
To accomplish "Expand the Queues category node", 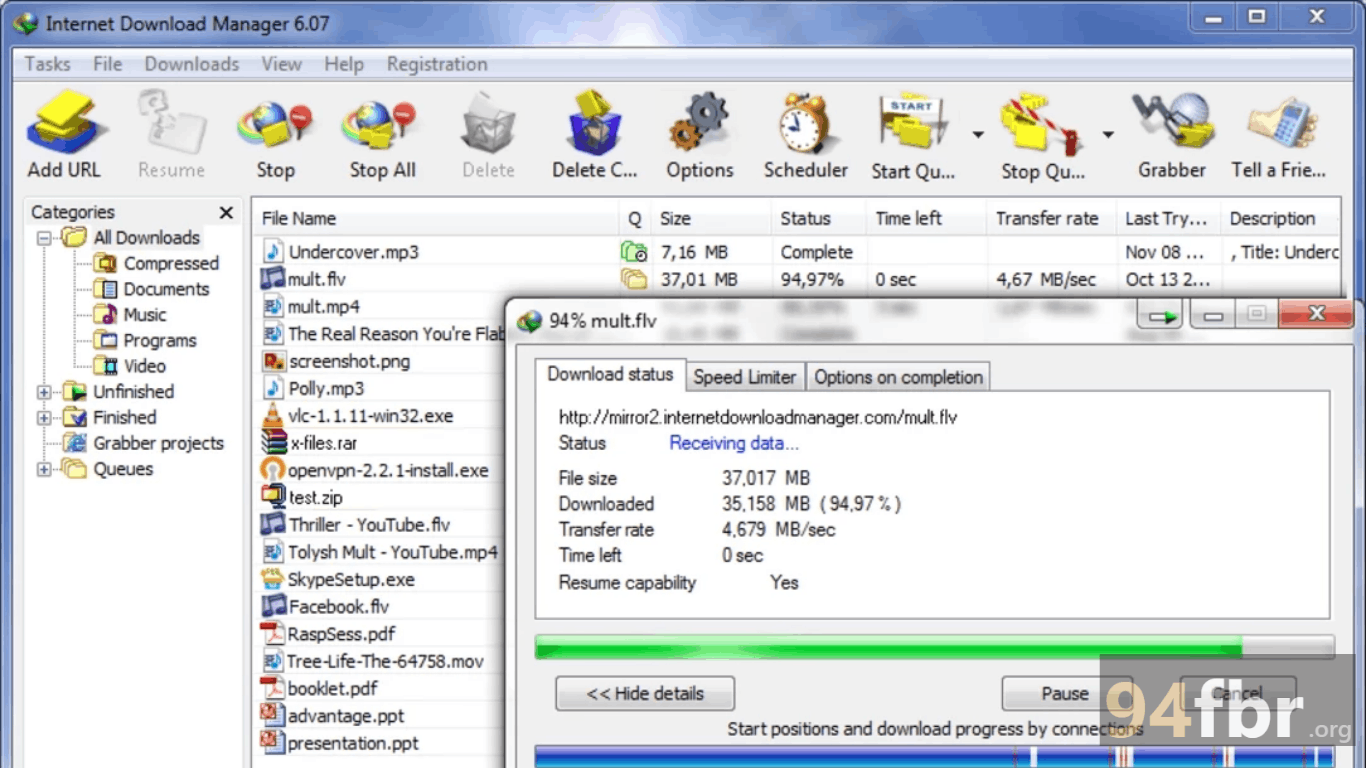I will (44, 470).
